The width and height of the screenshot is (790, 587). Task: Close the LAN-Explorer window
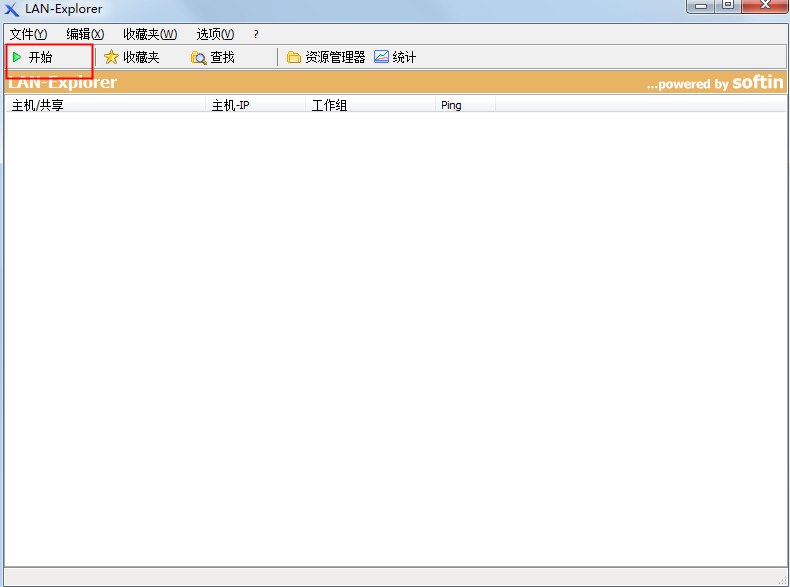(x=765, y=6)
